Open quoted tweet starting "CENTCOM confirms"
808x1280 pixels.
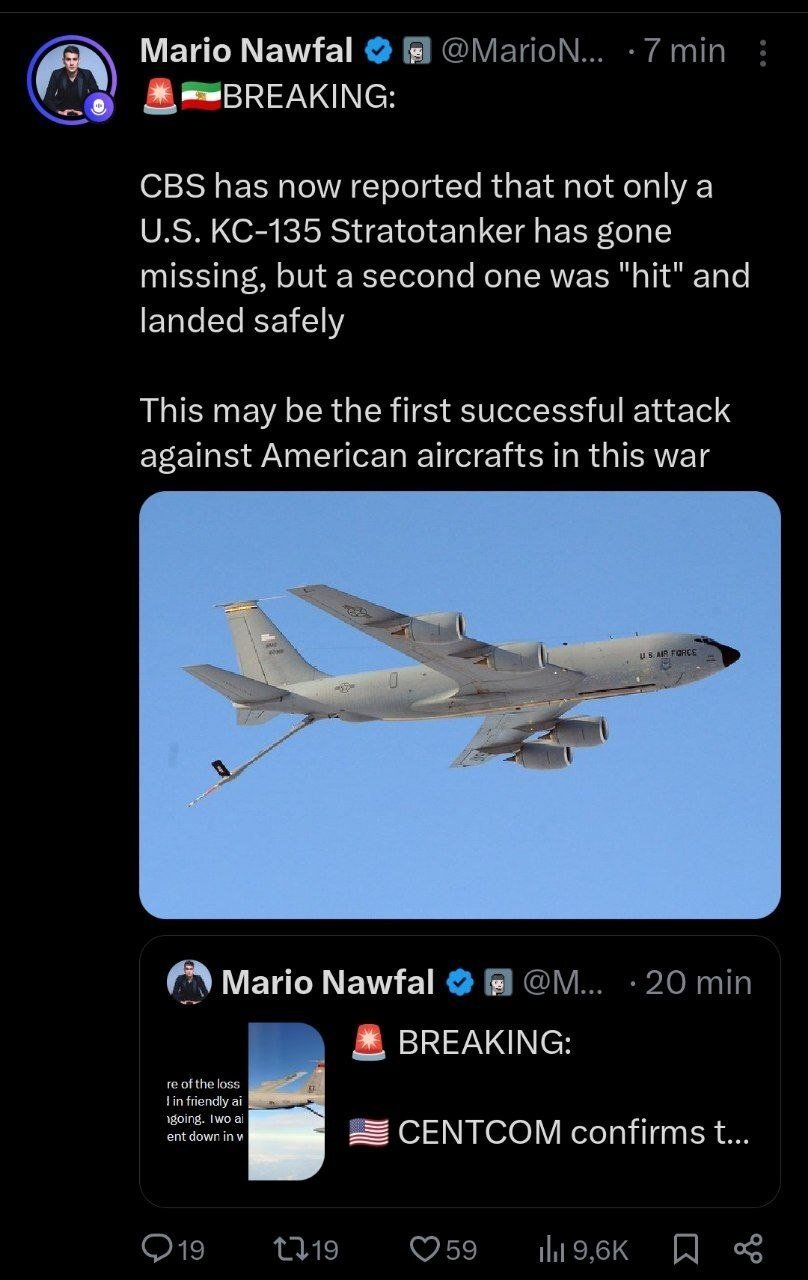572,1132
